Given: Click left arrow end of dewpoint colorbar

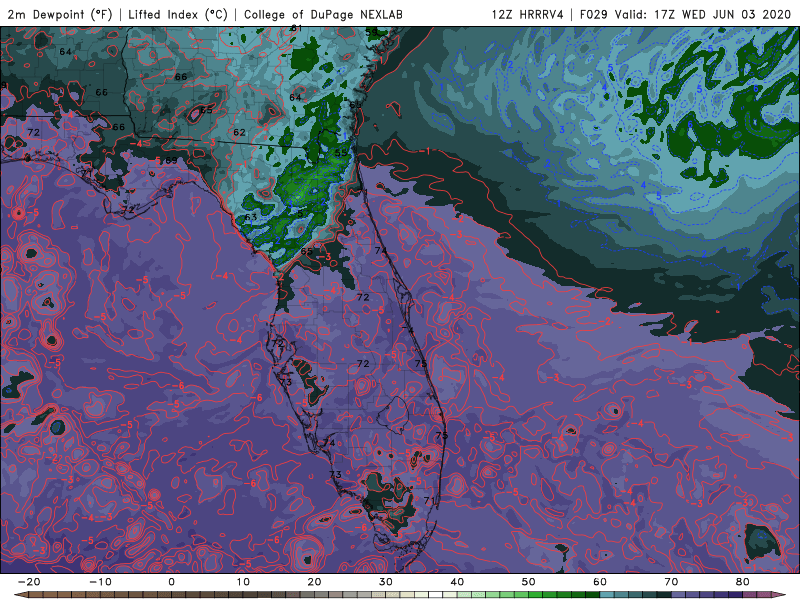Looking at the screenshot, I should [x=20, y=595].
